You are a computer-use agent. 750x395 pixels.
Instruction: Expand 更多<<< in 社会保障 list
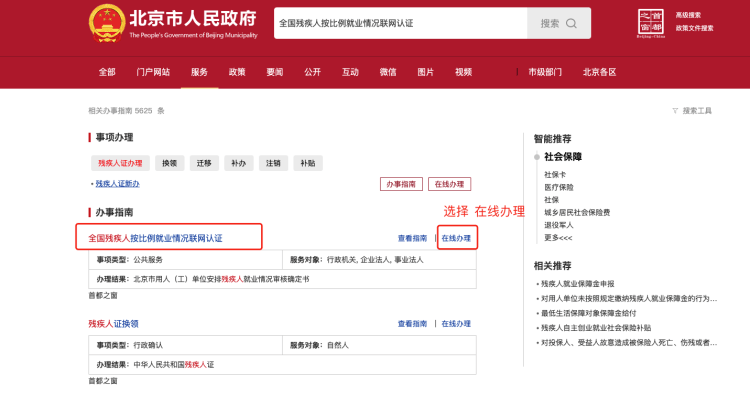(x=558, y=238)
